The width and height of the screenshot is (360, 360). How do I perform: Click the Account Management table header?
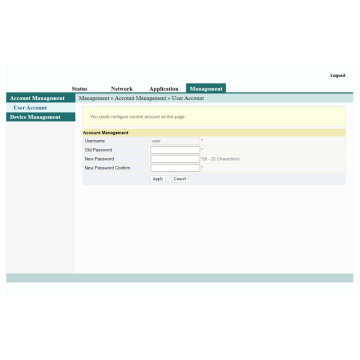click(x=214, y=133)
